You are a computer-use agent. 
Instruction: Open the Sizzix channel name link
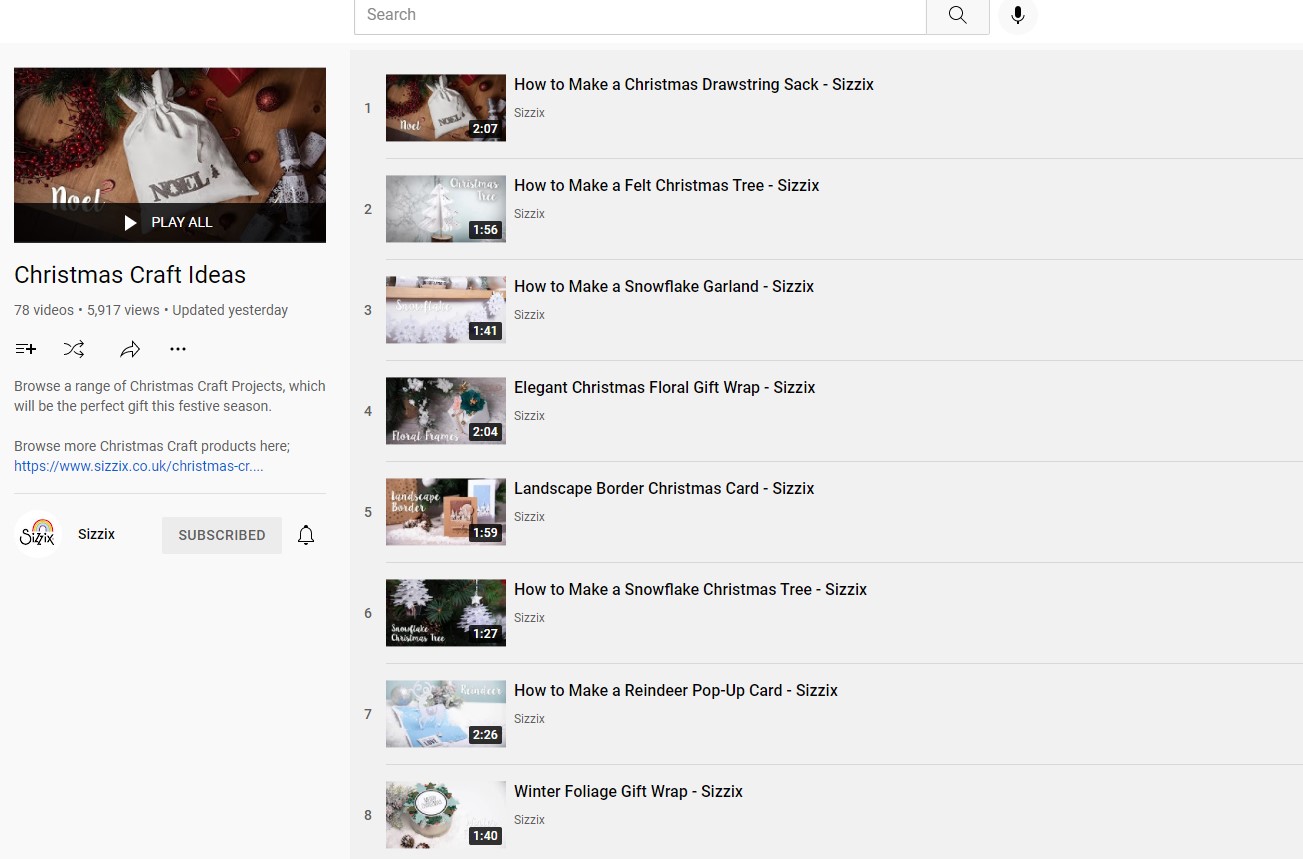point(96,534)
